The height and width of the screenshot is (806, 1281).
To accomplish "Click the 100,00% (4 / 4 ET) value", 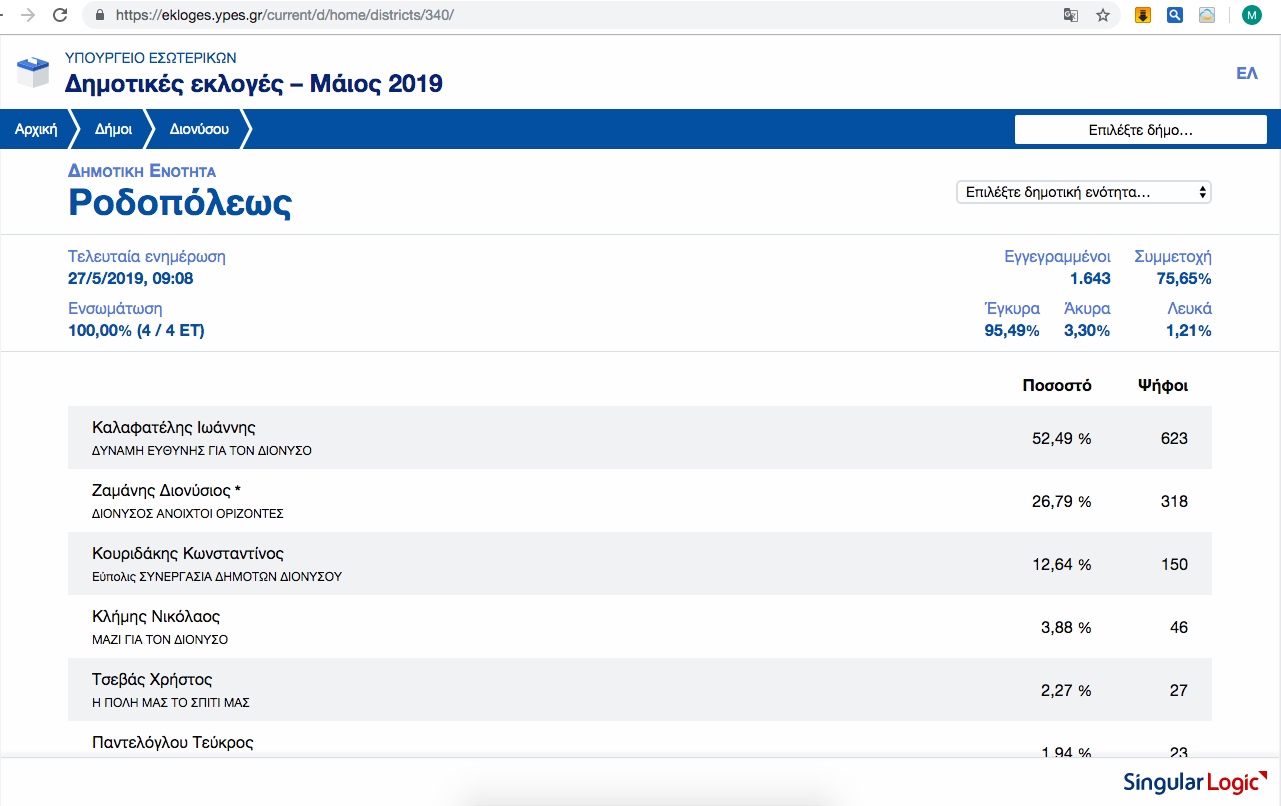I will click(136, 331).
